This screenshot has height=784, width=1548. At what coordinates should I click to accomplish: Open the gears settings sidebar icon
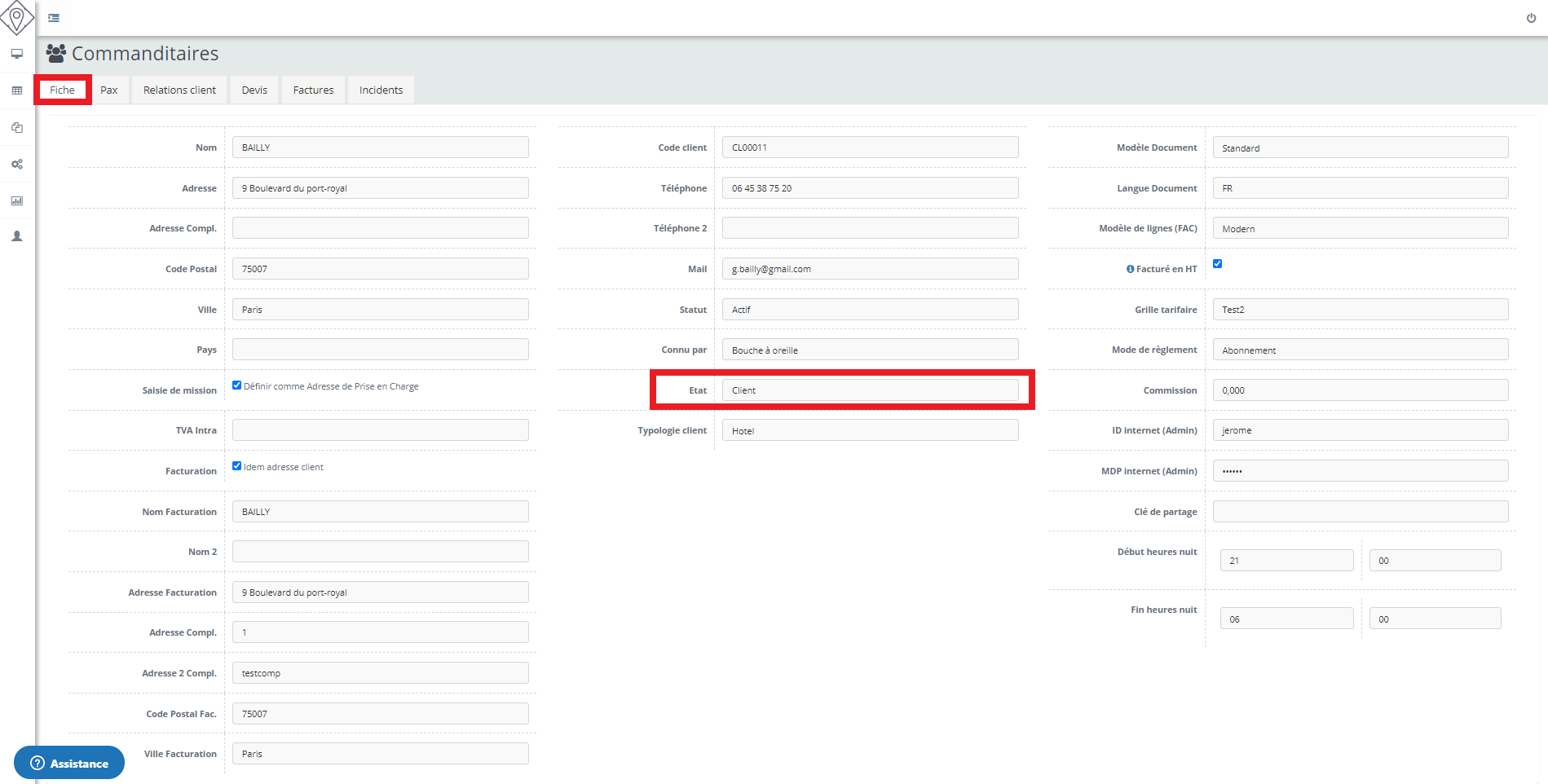(x=16, y=164)
